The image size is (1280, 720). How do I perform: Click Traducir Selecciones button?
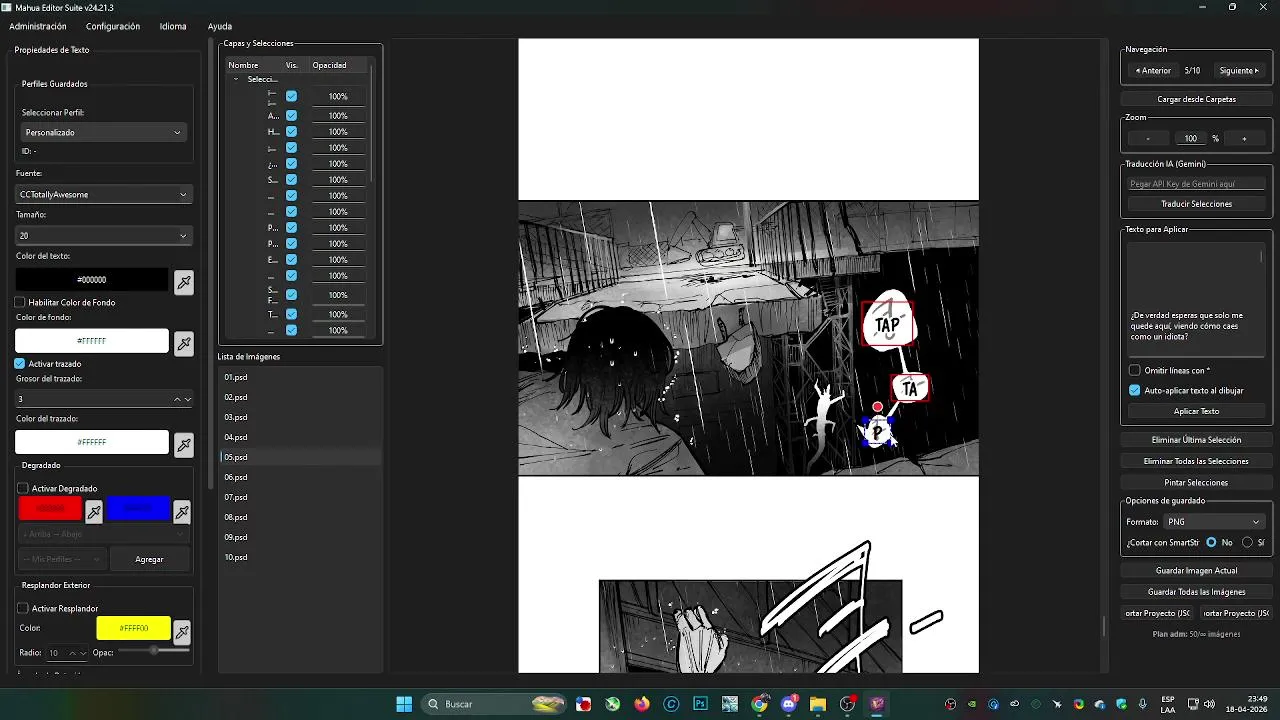click(x=1196, y=204)
